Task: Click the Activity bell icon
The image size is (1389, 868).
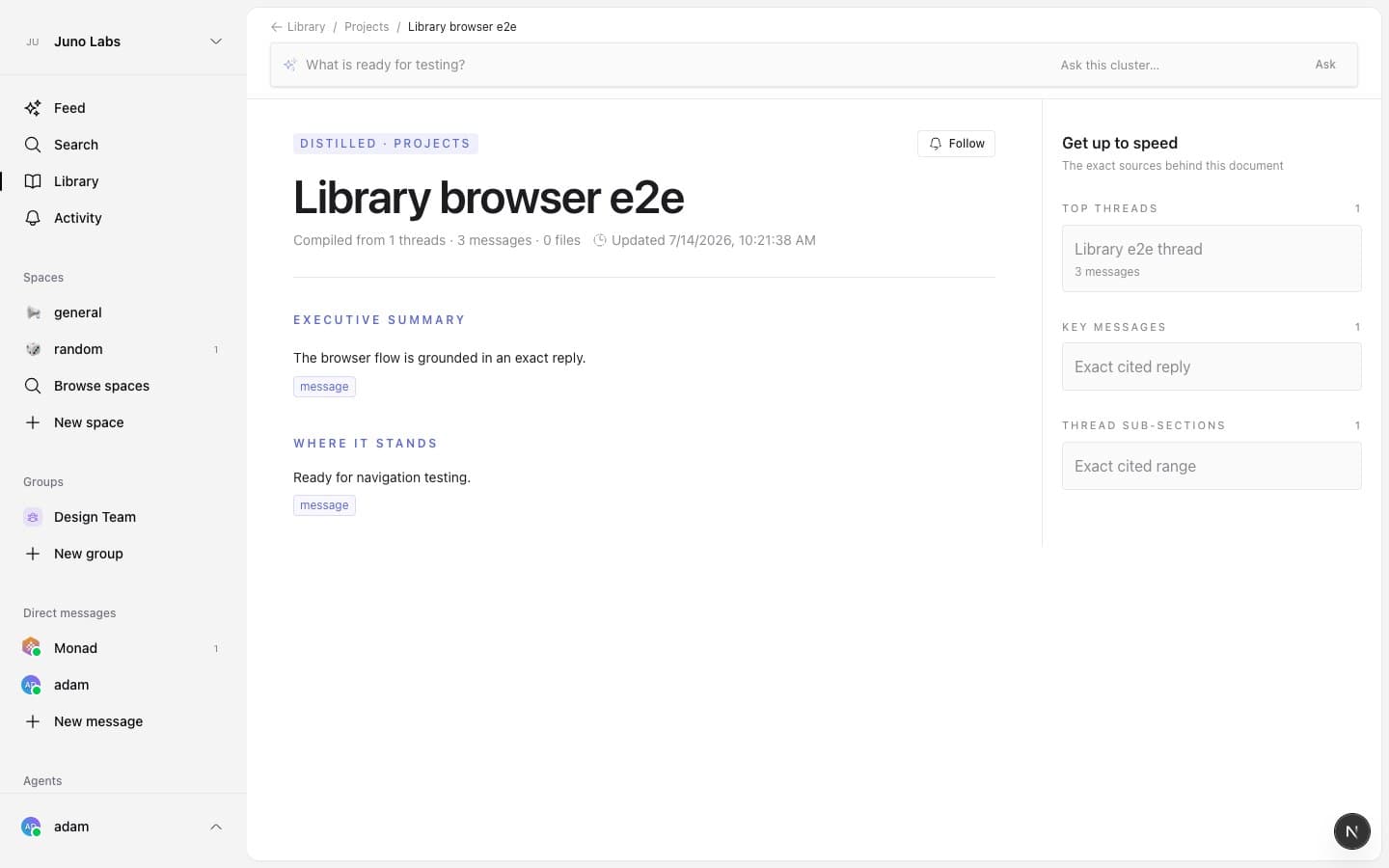Action: click(33, 218)
